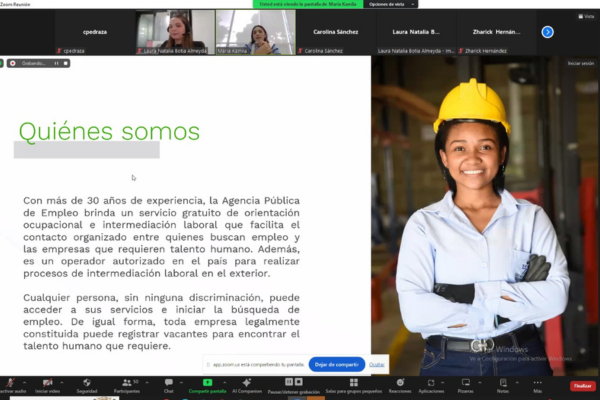Open video options arrow beside Iniciar video
Image resolution: width=600 pixels, height=400 pixels.
(62, 382)
